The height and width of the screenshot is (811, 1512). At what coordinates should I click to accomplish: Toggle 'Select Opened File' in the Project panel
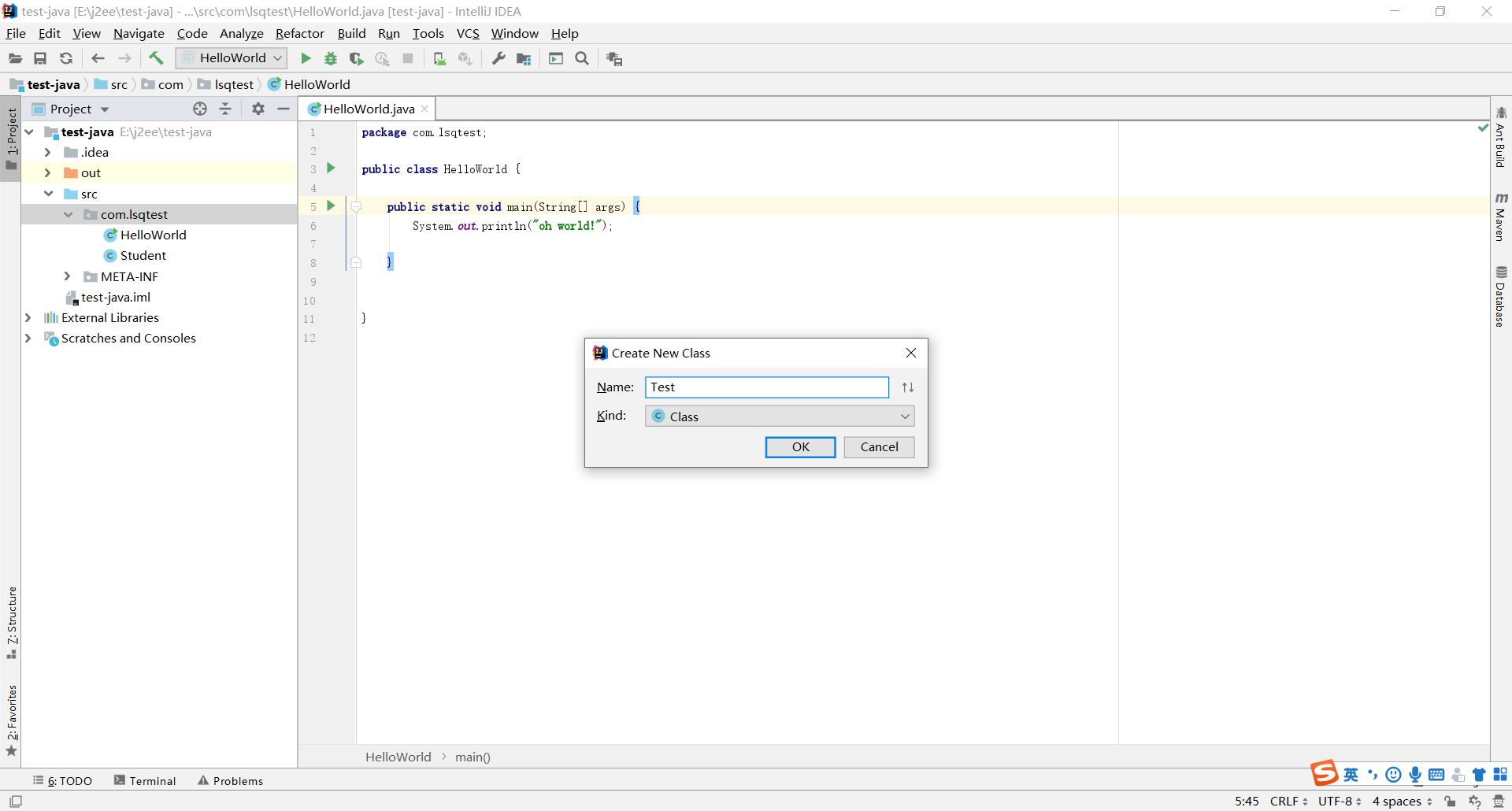tap(199, 109)
